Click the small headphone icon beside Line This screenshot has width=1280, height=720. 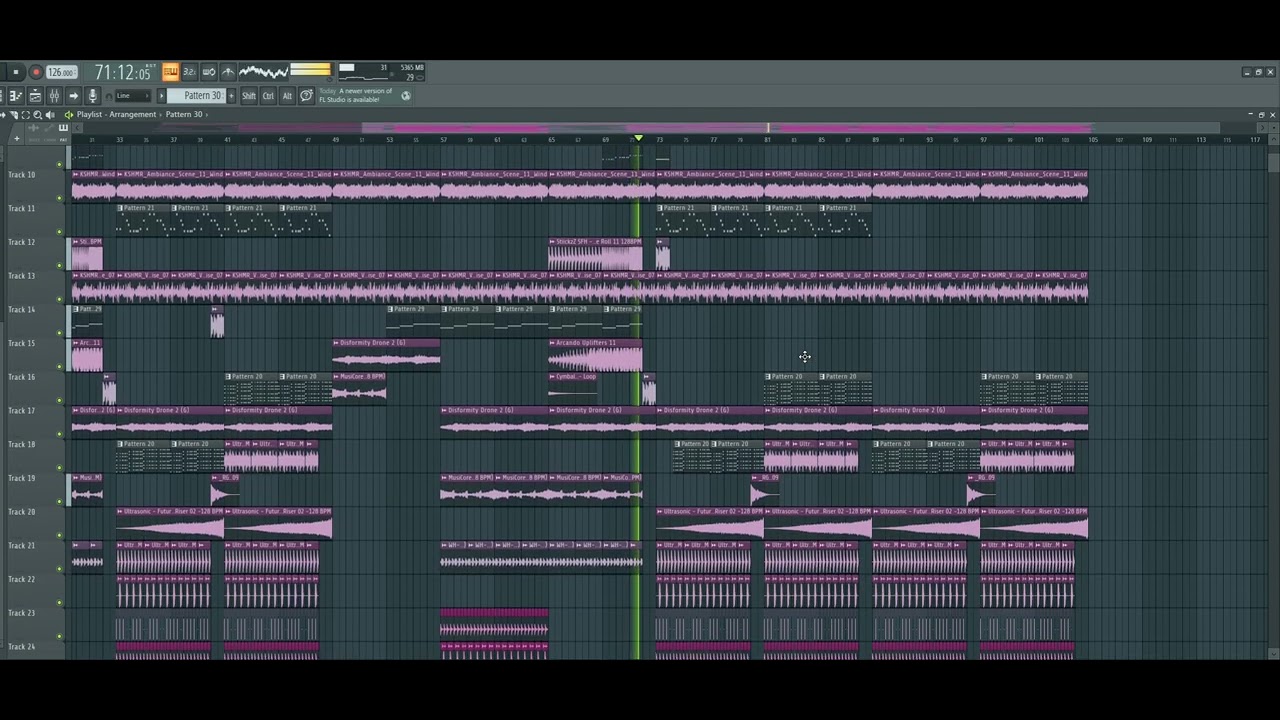pos(108,96)
